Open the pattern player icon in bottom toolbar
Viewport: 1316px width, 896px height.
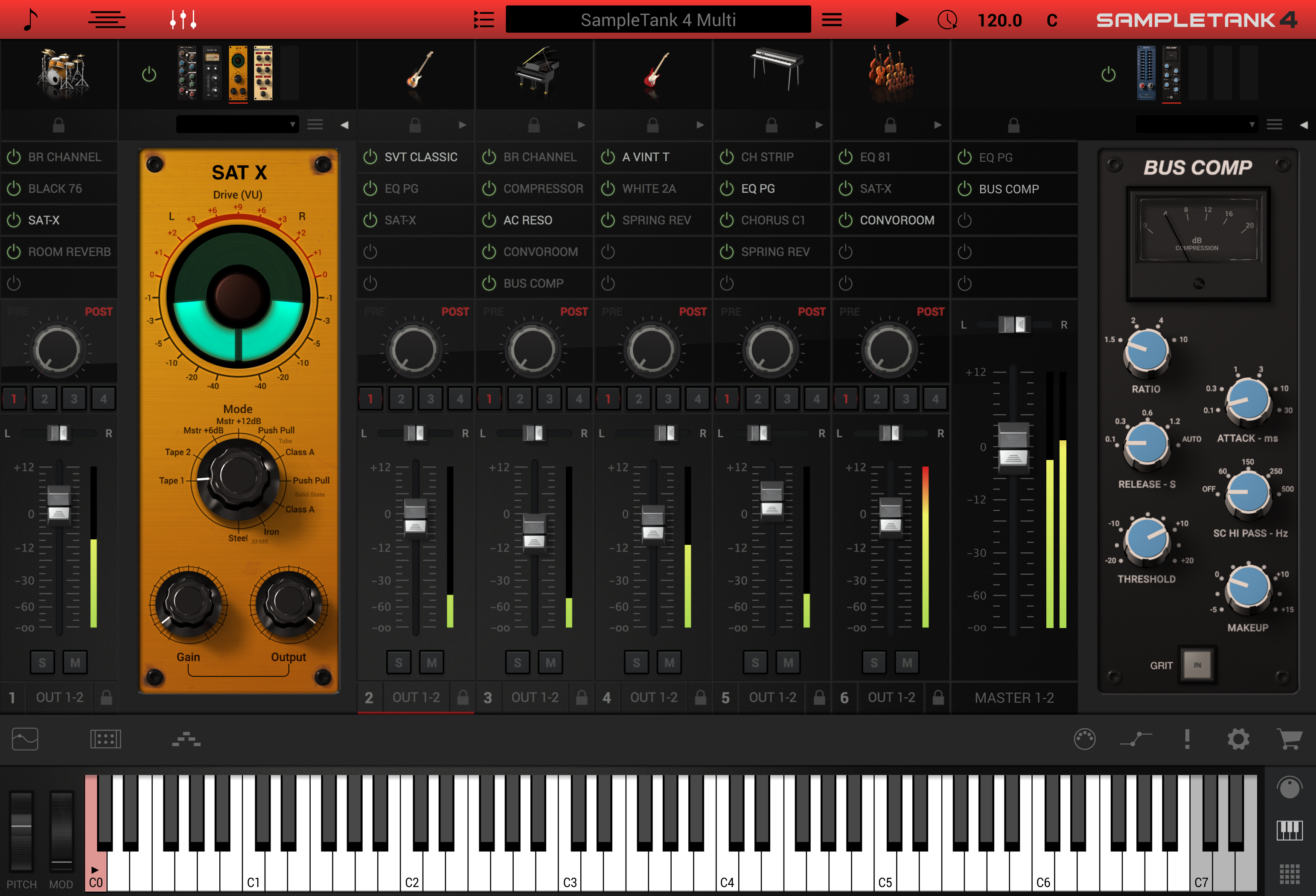coord(106,739)
